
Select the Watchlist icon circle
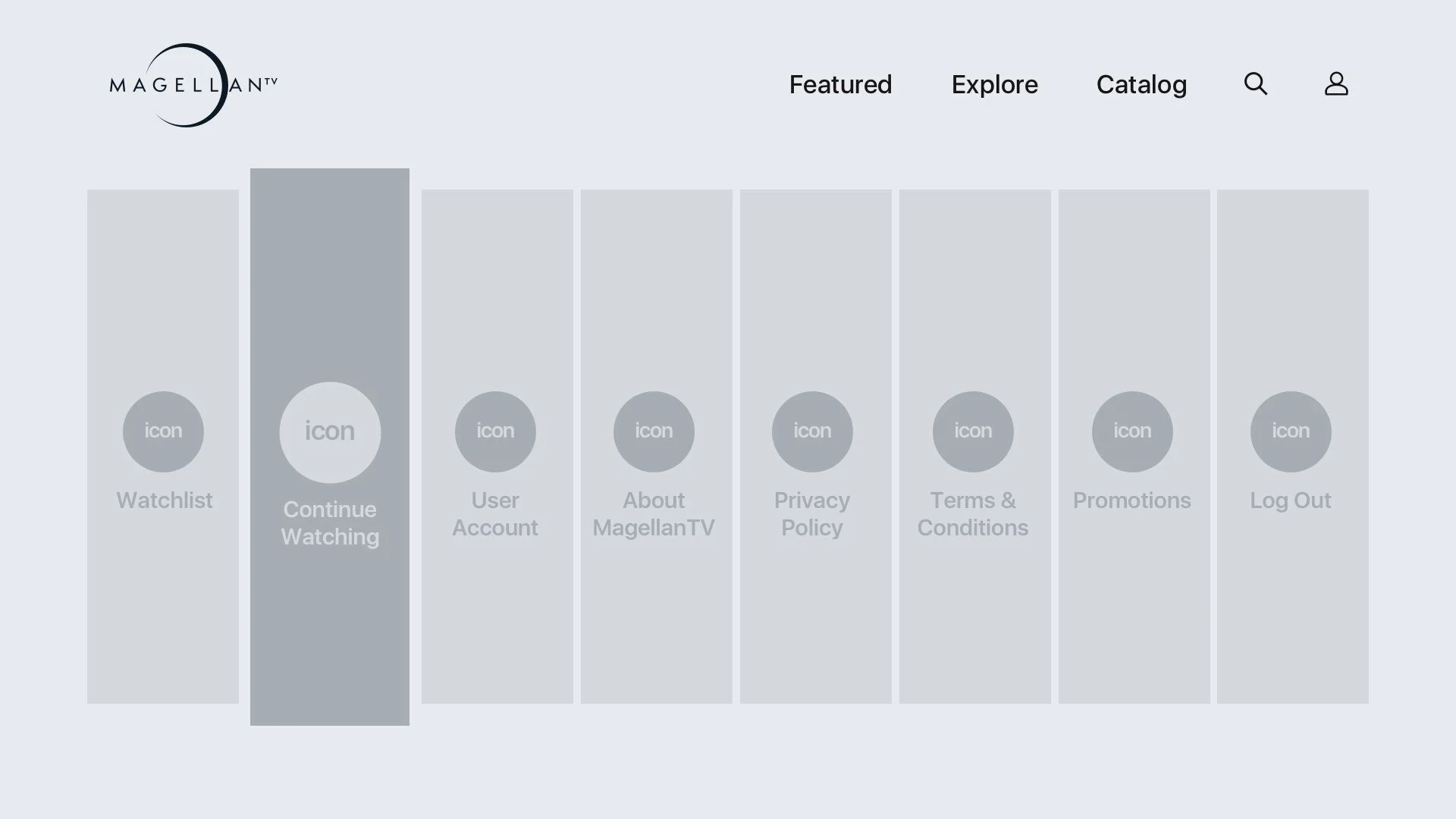pos(163,431)
